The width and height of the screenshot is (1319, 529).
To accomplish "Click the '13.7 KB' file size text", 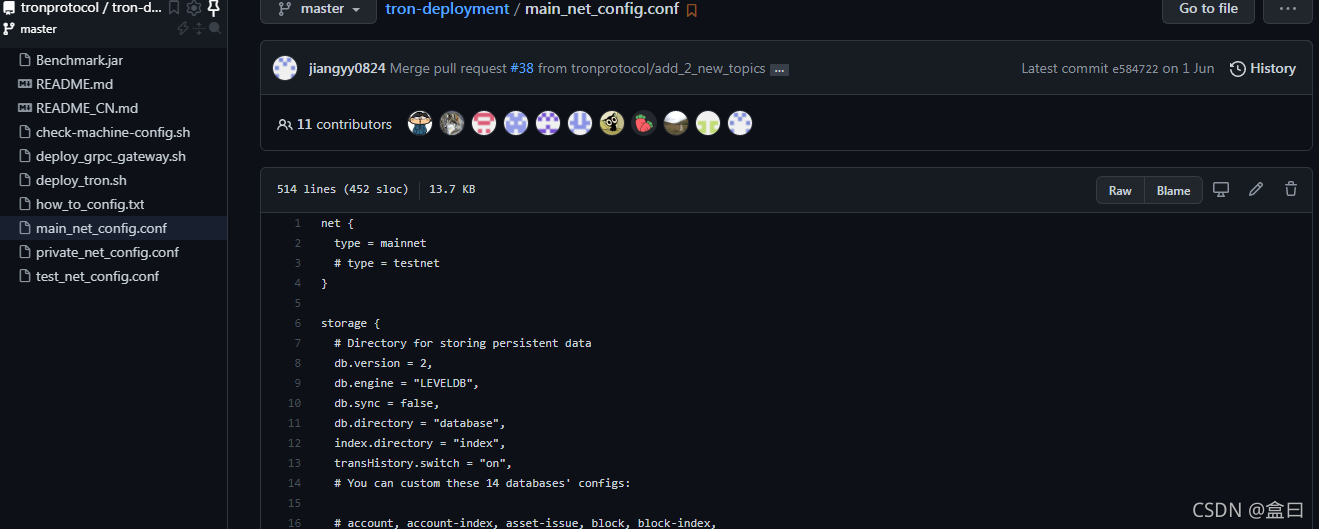I will (452, 189).
